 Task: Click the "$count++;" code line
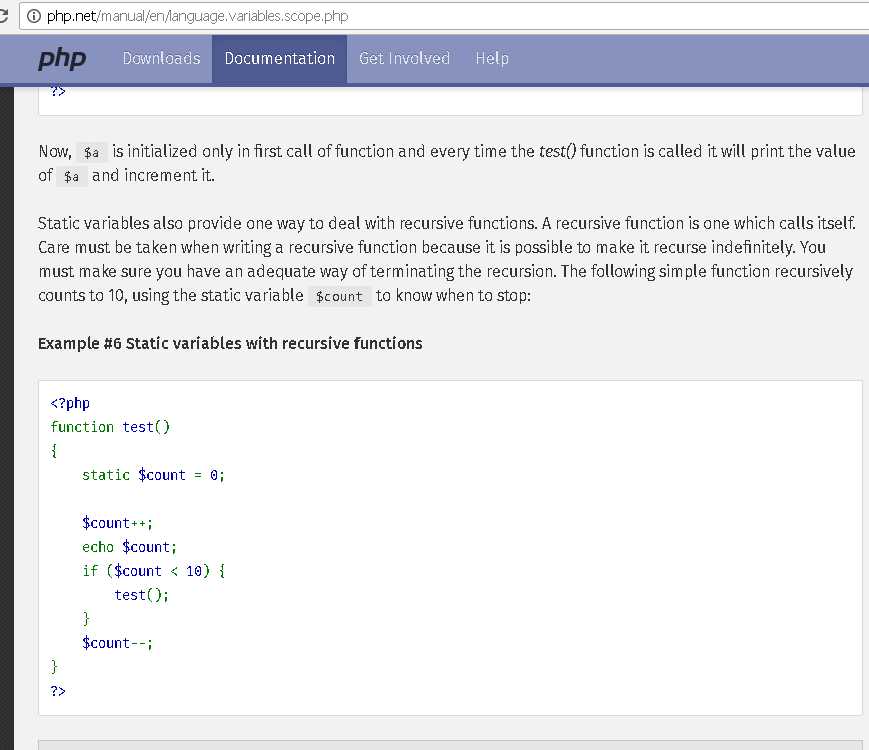pyautogui.click(x=117, y=523)
